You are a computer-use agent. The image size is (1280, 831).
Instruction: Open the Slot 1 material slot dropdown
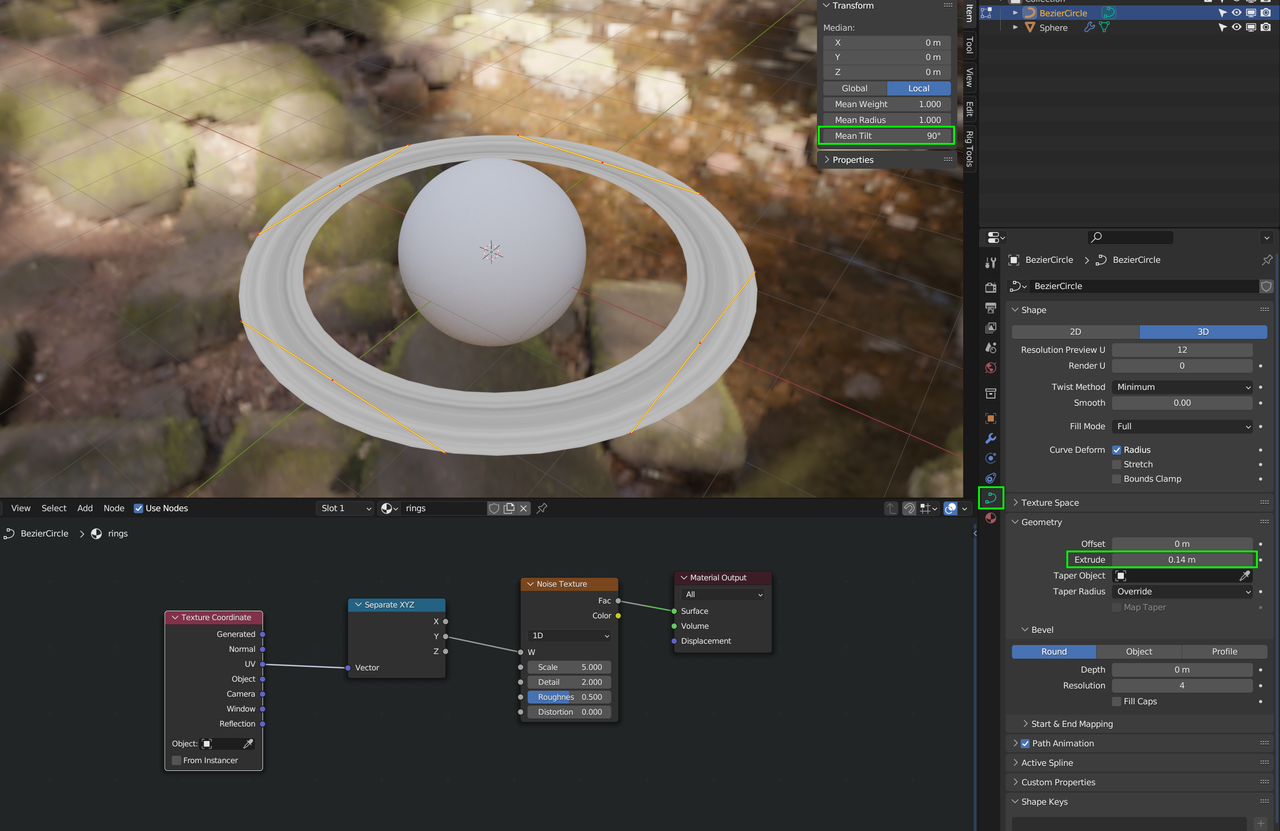pyautogui.click(x=345, y=508)
